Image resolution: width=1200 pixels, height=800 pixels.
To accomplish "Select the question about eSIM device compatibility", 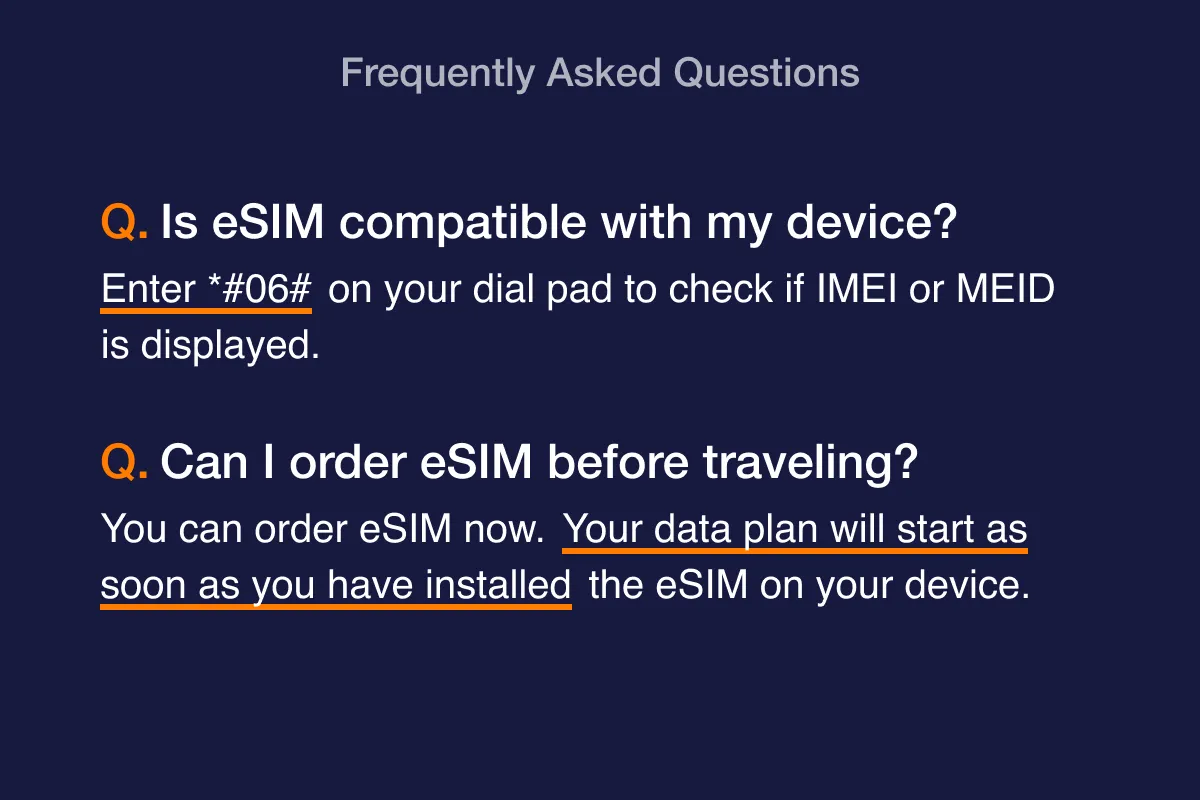I will (559, 224).
